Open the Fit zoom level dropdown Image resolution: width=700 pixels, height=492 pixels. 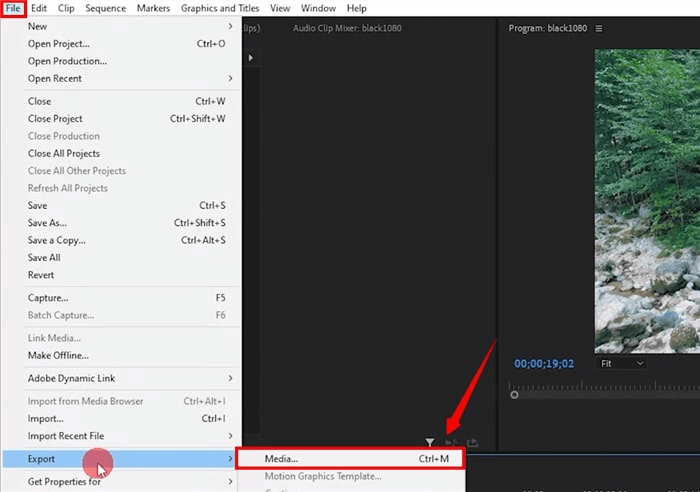[x=621, y=363]
